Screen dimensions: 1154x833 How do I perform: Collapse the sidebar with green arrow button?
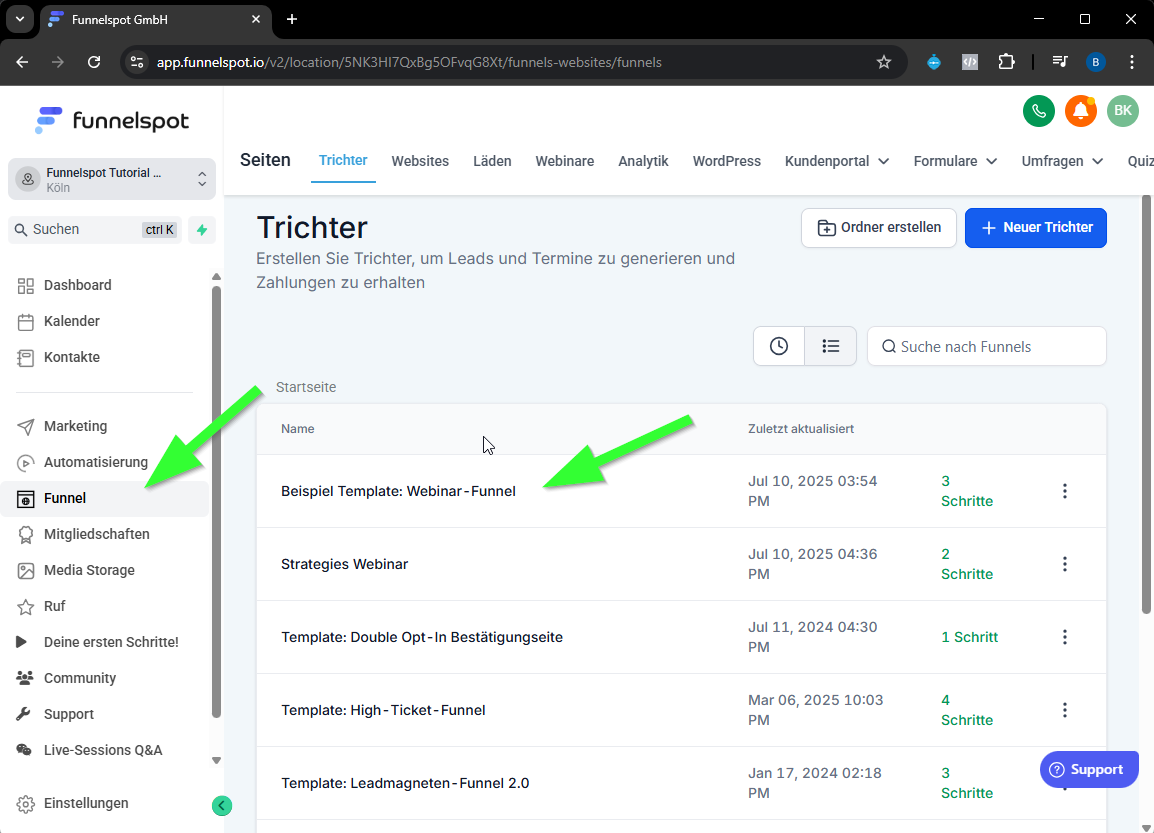pos(222,806)
